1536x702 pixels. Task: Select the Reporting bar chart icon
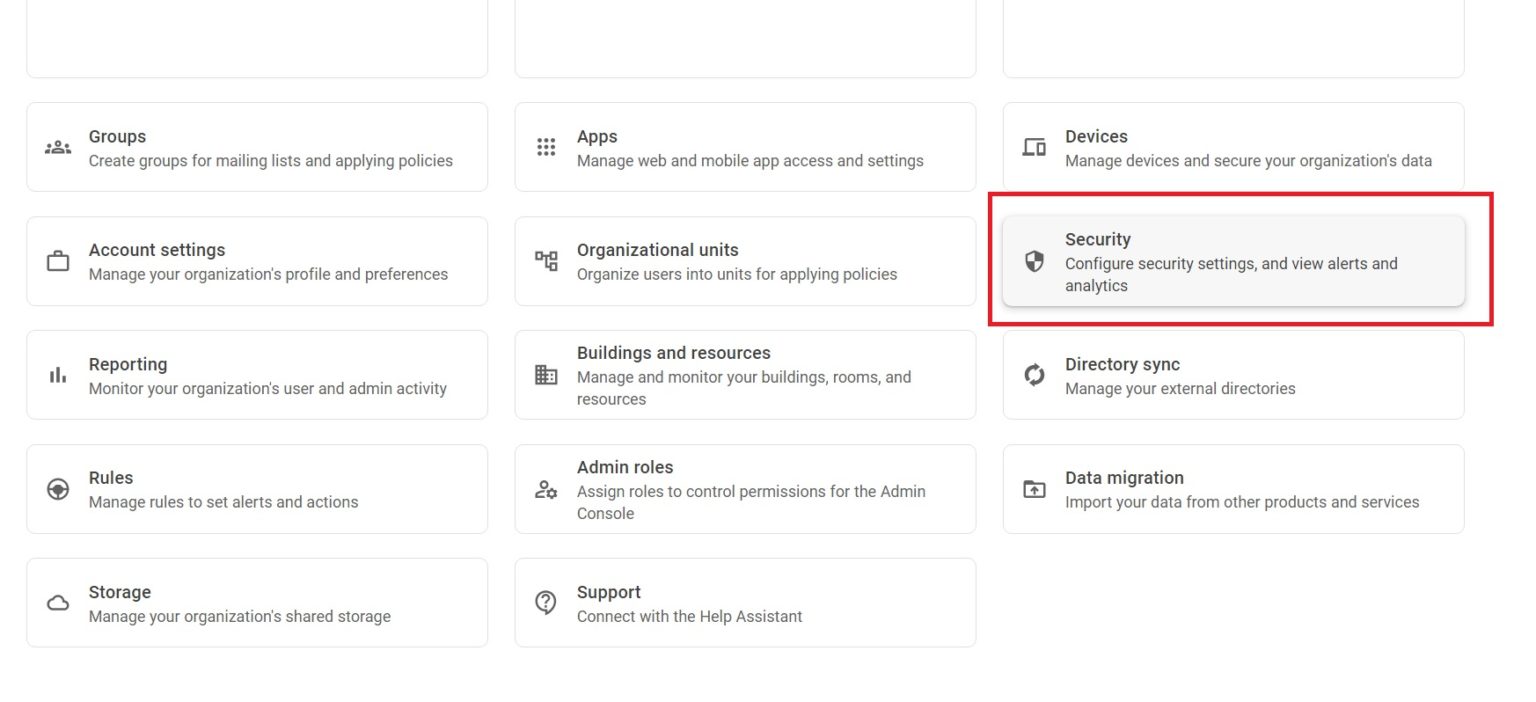coord(57,374)
